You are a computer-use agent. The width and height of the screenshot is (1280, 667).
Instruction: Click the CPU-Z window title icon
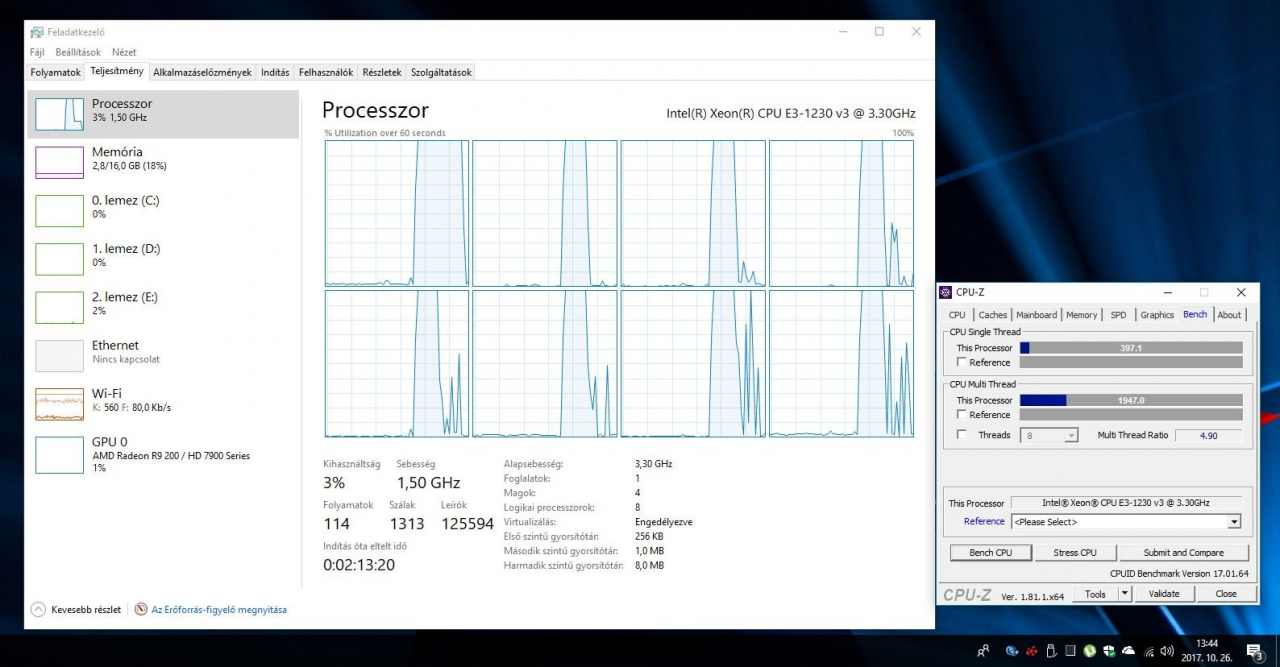point(946,292)
